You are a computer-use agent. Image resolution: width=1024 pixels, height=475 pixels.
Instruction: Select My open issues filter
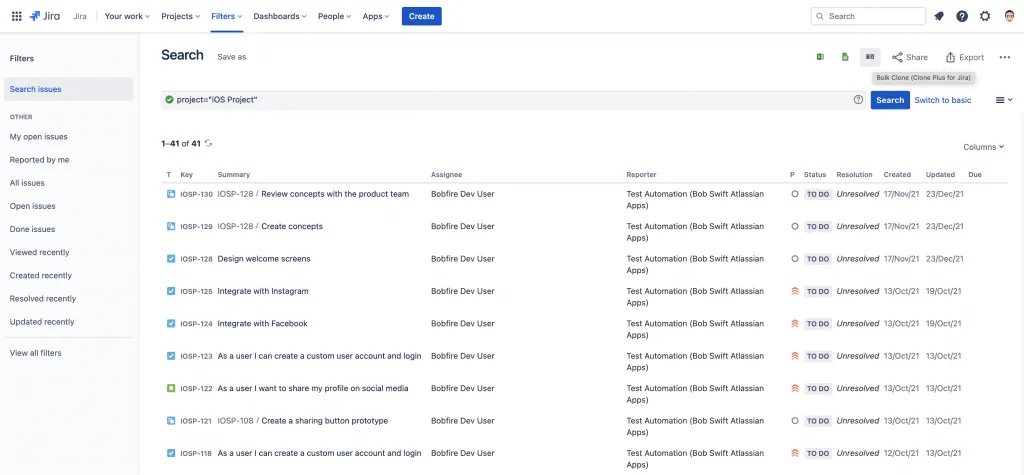click(x=39, y=137)
